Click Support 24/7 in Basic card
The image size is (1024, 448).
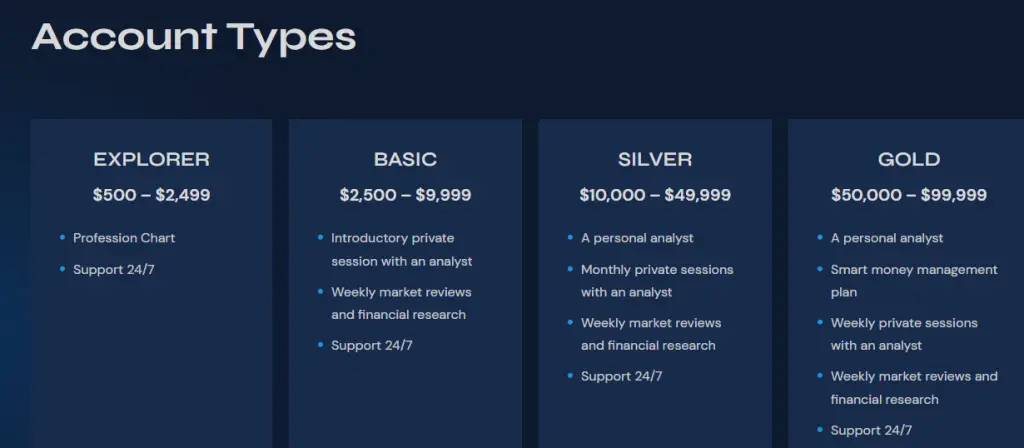372,345
